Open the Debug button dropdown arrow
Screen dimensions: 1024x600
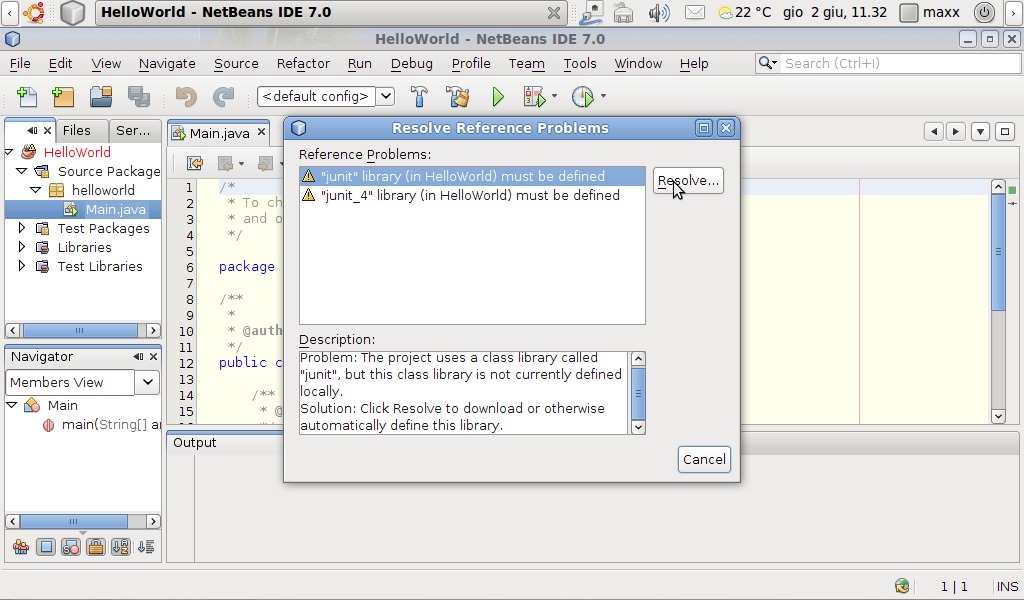tap(554, 96)
